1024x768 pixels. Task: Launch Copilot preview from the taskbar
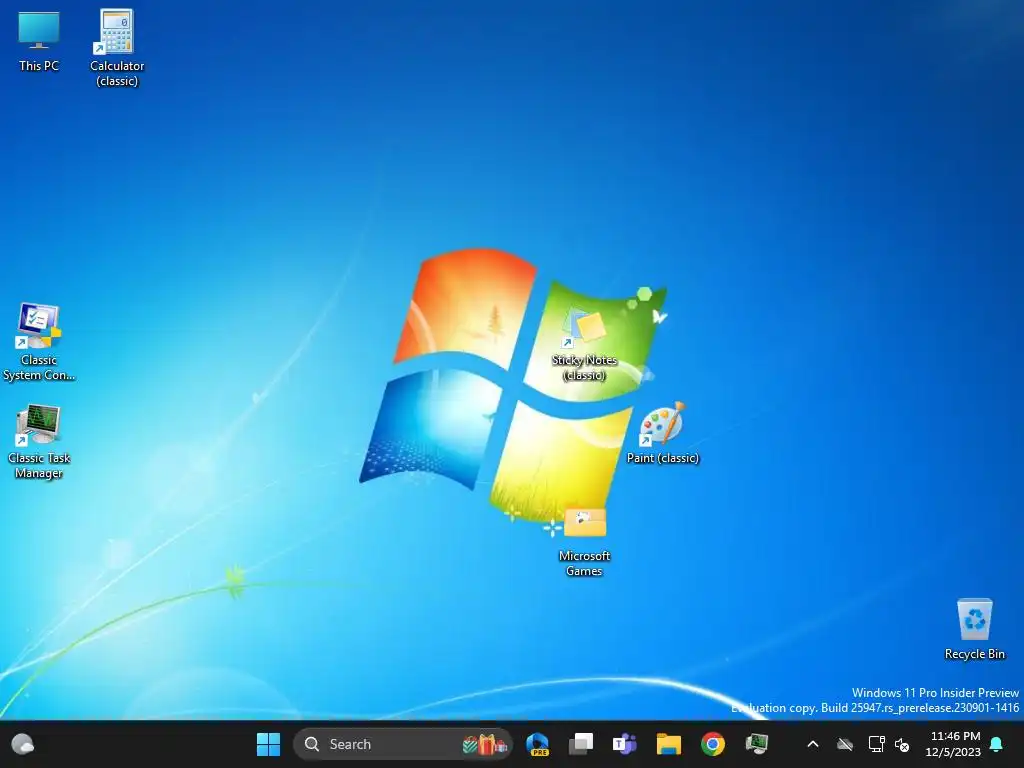537,744
